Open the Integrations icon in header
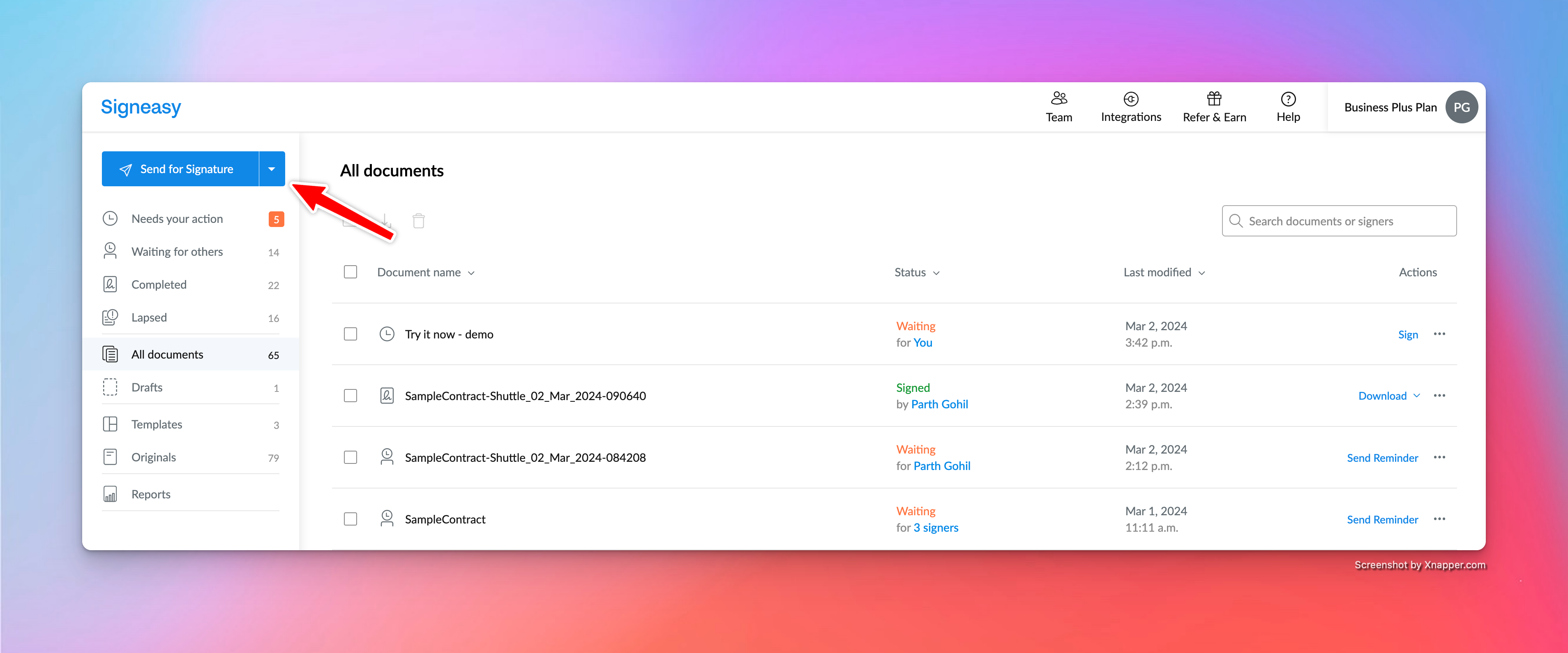 1130,99
